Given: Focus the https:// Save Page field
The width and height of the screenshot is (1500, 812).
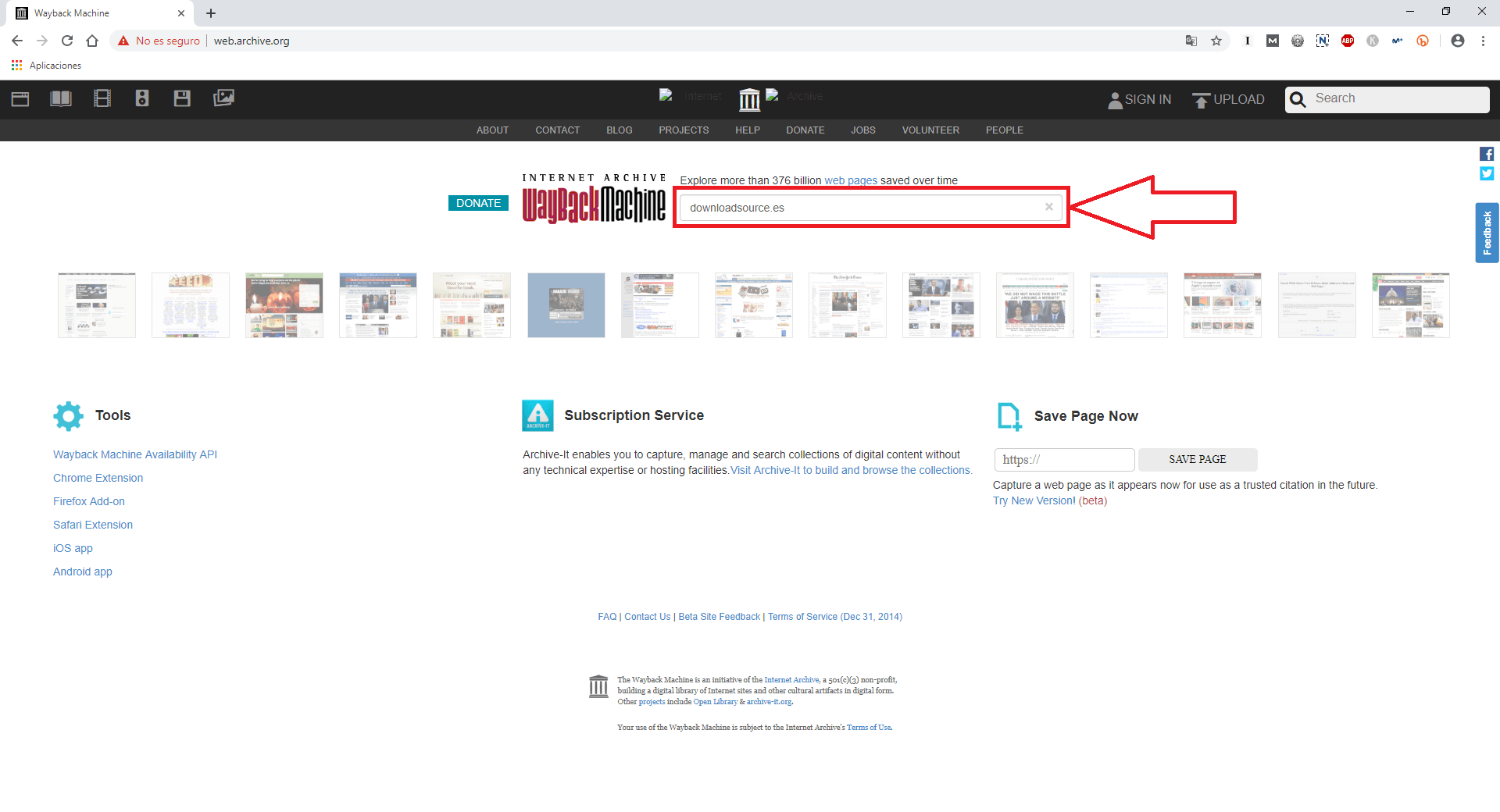Looking at the screenshot, I should [1064, 460].
